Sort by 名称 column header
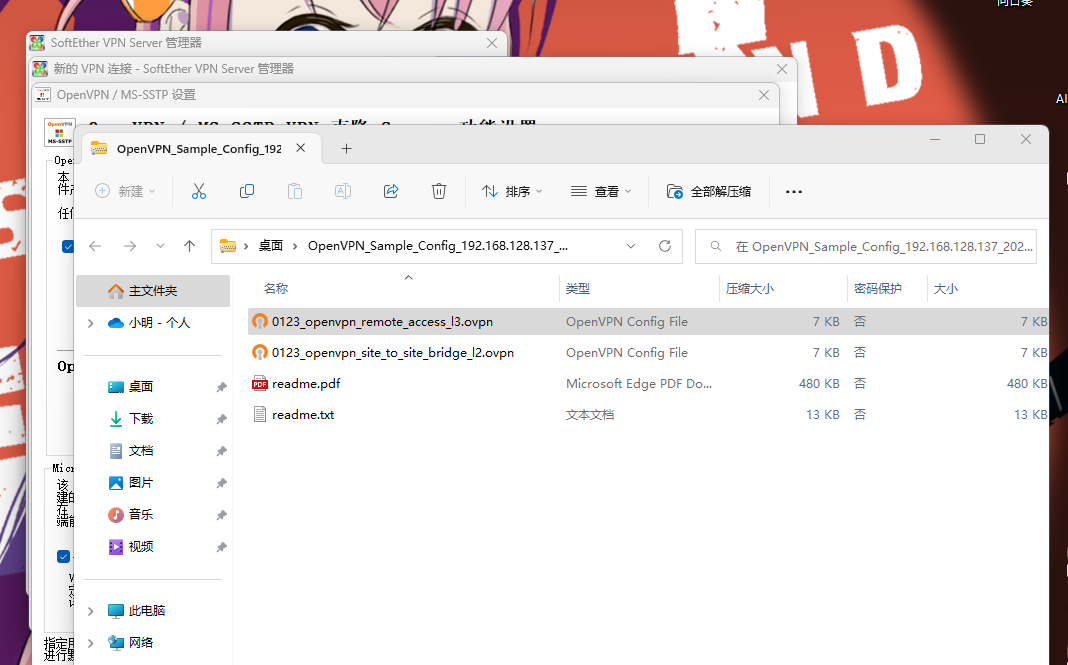 pyautogui.click(x=276, y=289)
